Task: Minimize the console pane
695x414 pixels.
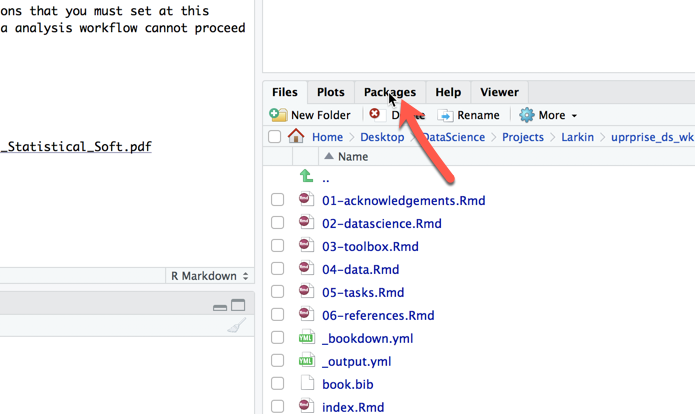Action: pos(220,307)
